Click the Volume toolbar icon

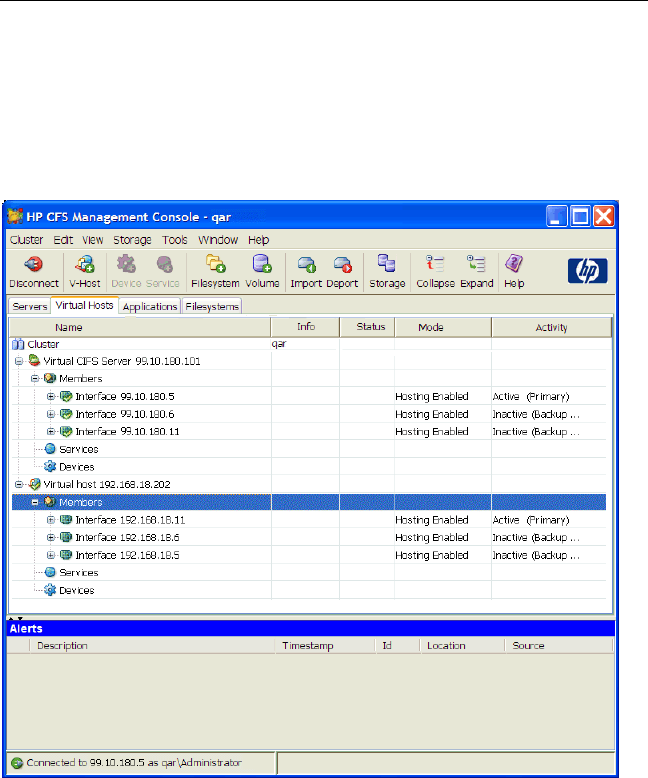(x=262, y=264)
